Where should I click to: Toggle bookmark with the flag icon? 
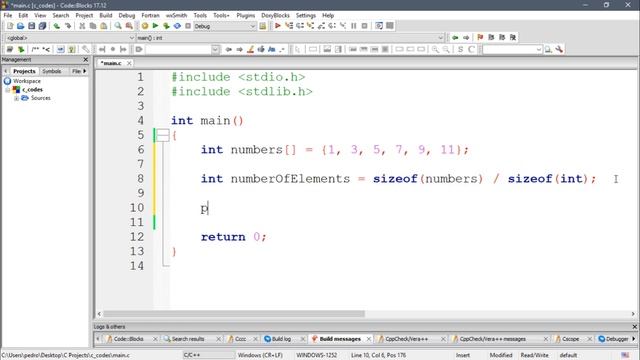click(480, 38)
